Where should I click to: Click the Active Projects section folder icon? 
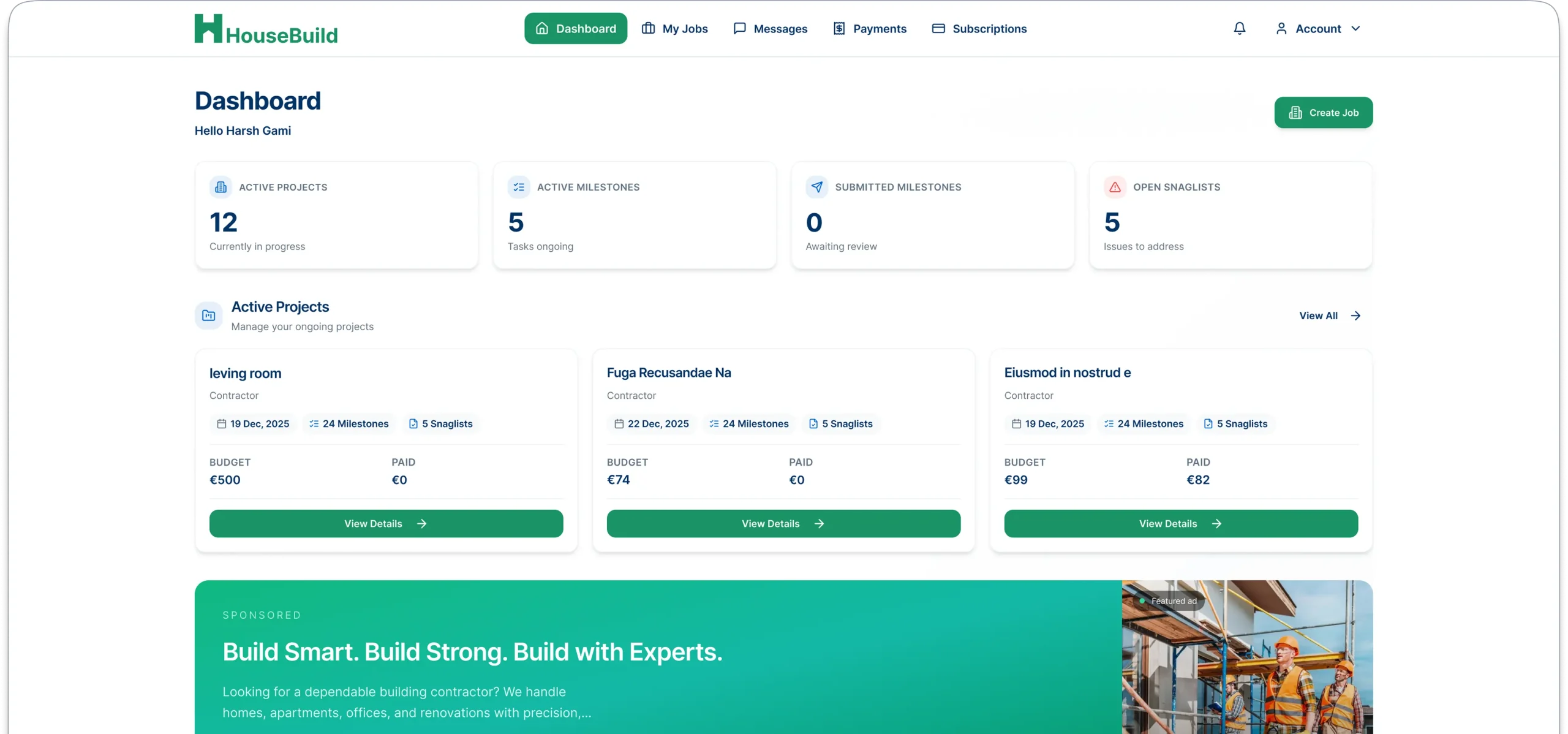point(208,316)
